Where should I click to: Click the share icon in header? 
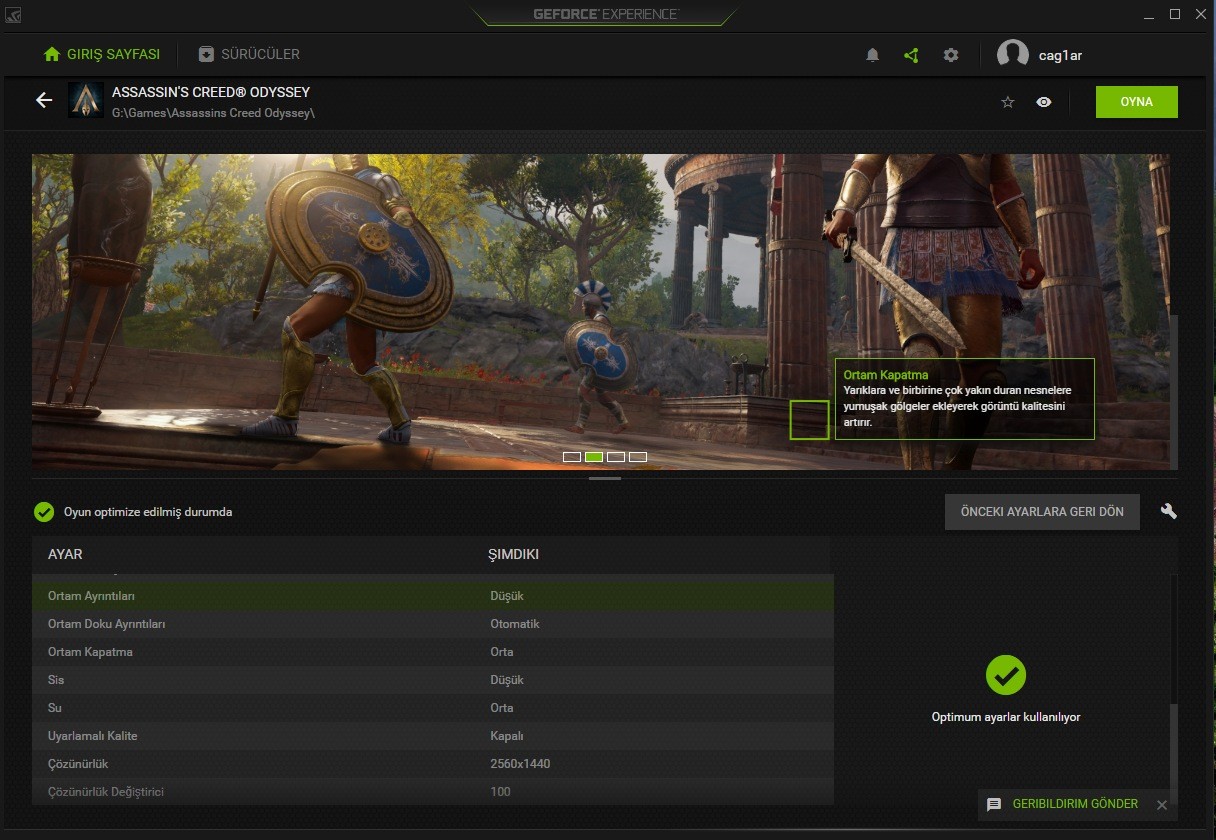tap(911, 55)
